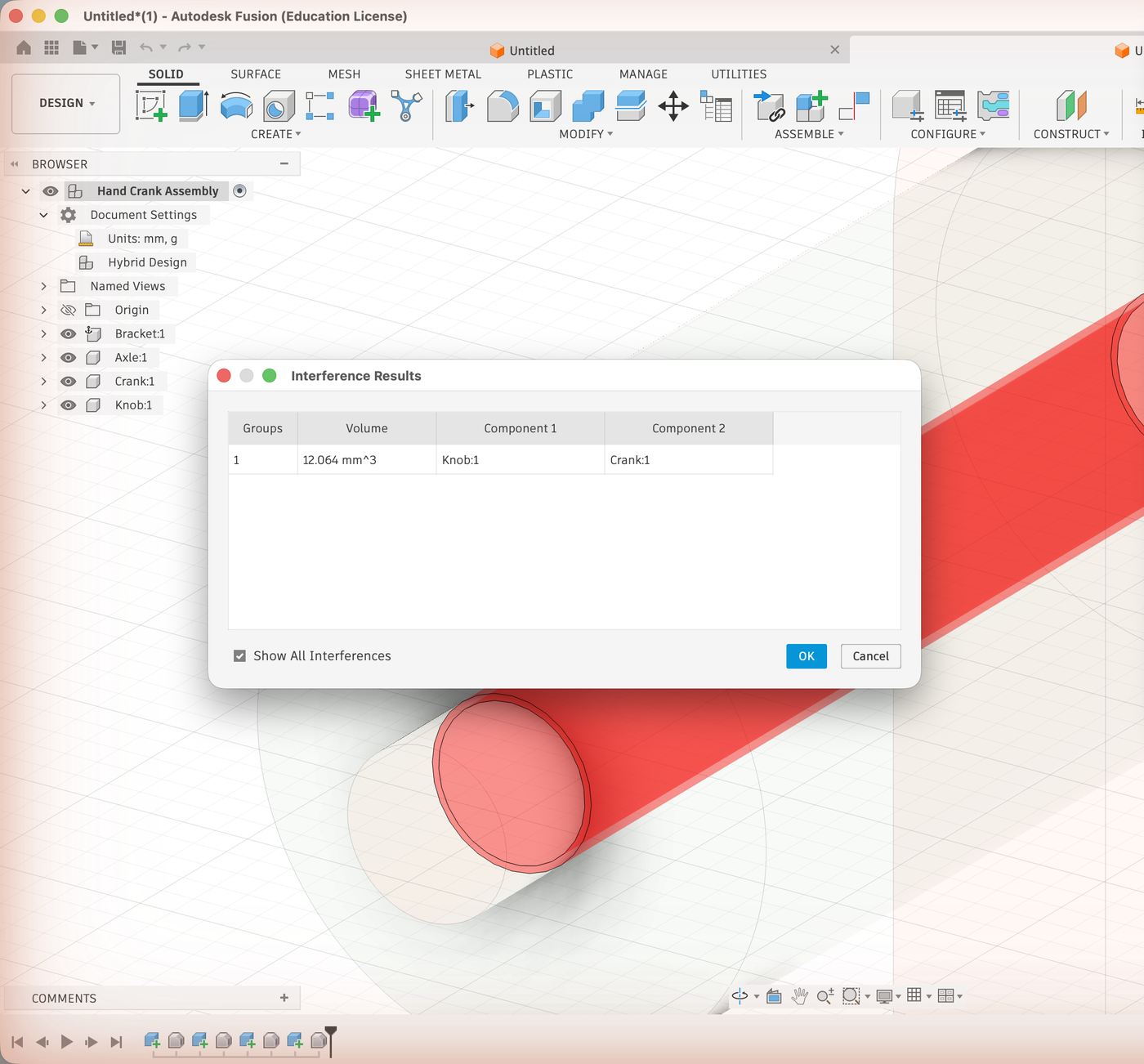Switch to the UTILITIES tab
This screenshot has width=1144, height=1064.
point(739,74)
